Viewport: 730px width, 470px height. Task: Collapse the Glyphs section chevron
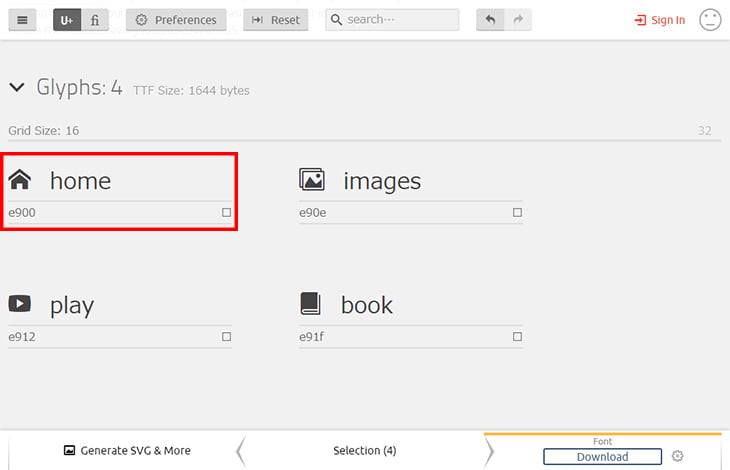17,88
